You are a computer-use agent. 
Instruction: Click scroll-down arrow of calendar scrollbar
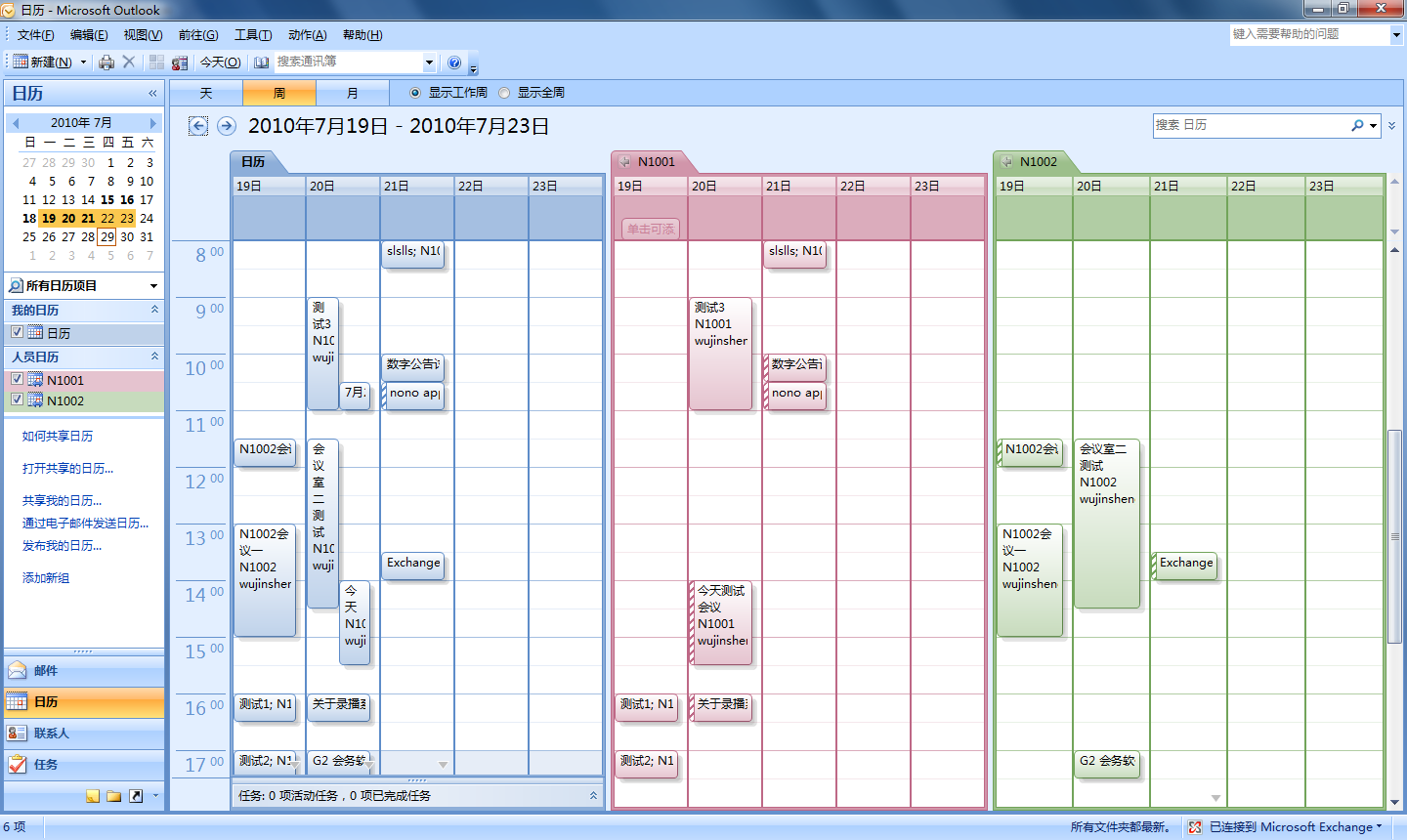click(x=1395, y=802)
